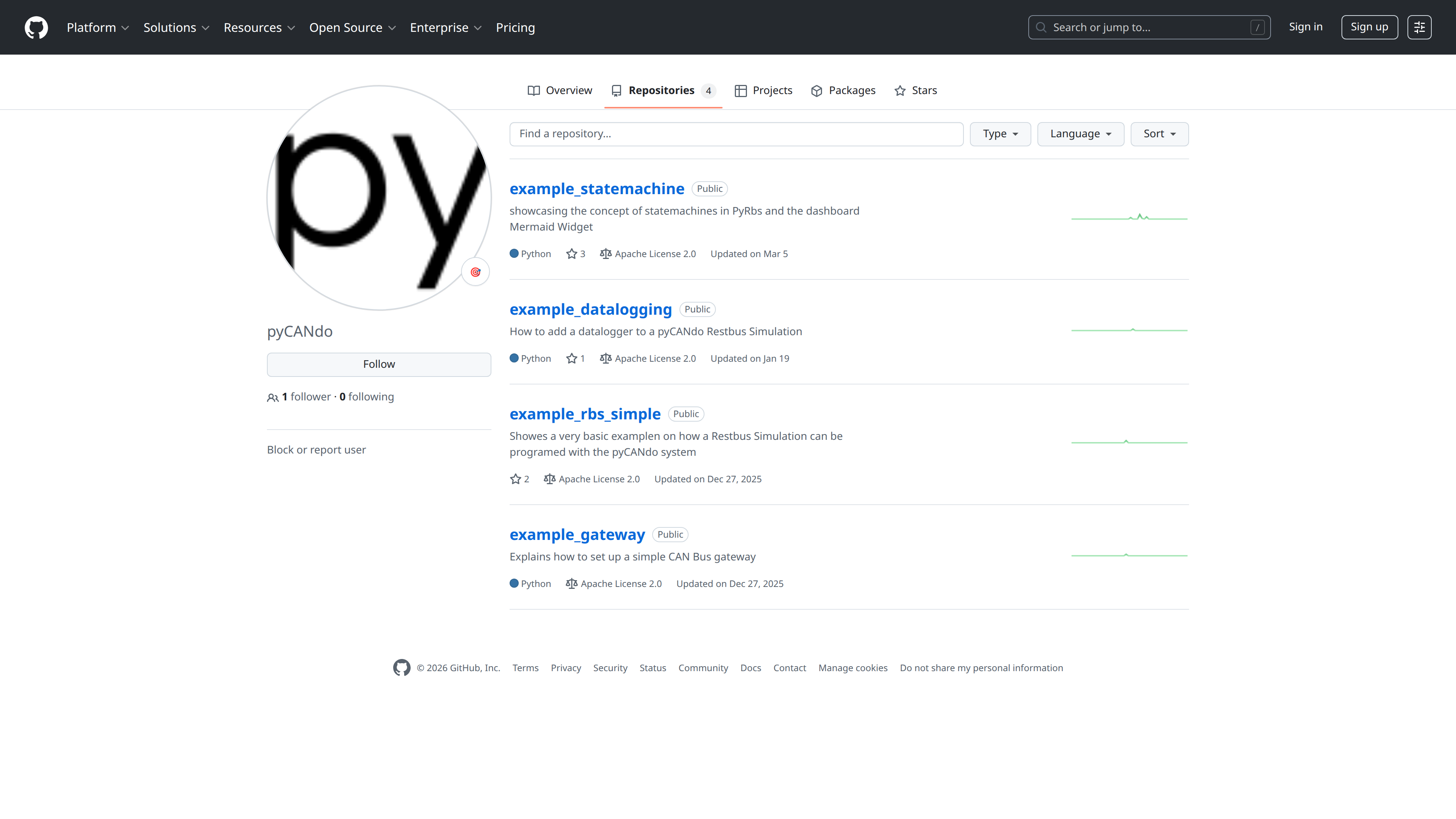Click Block or report user

pyautogui.click(x=316, y=450)
